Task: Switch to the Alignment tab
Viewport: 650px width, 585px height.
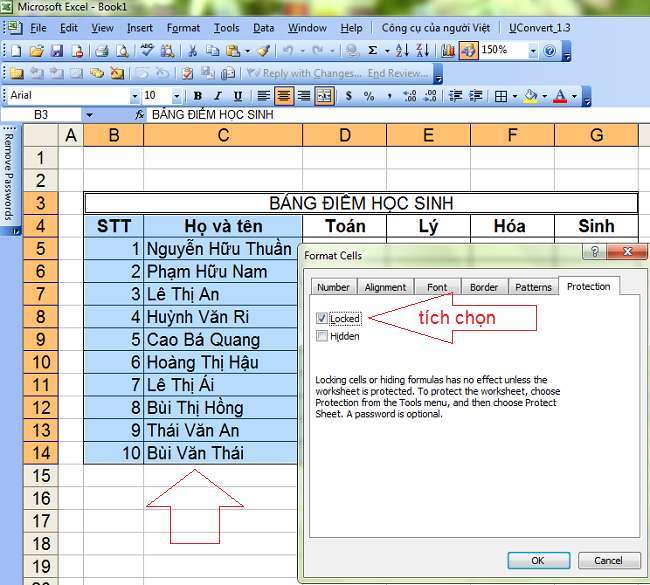Action: (385, 287)
